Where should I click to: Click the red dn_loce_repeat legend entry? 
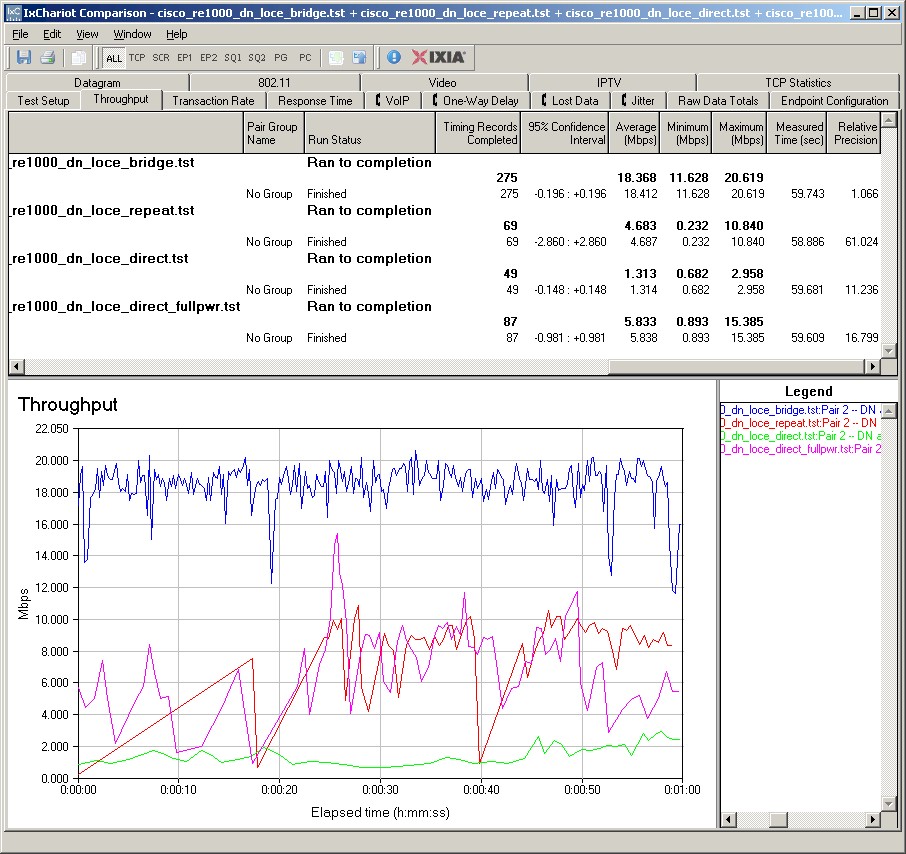pos(800,423)
